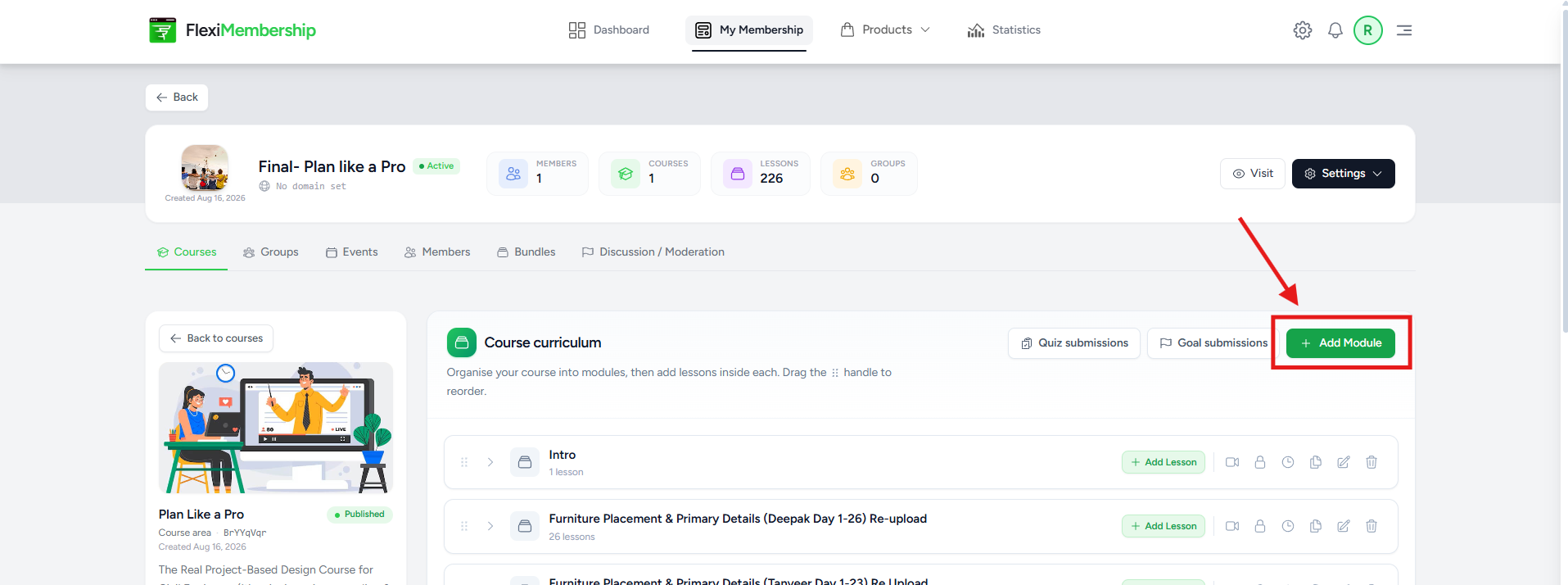Open Goal submissions

pos(1213,343)
